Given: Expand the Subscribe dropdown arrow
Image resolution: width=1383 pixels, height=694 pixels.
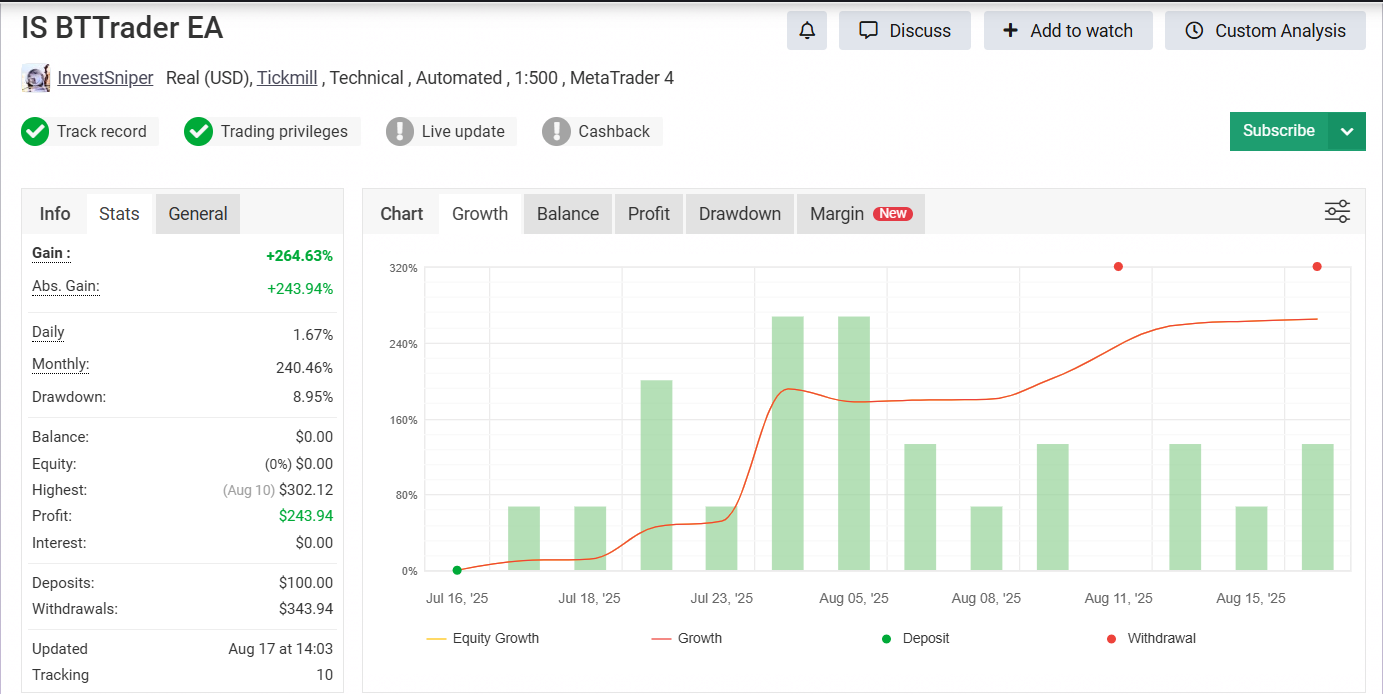Looking at the screenshot, I should coord(1347,131).
